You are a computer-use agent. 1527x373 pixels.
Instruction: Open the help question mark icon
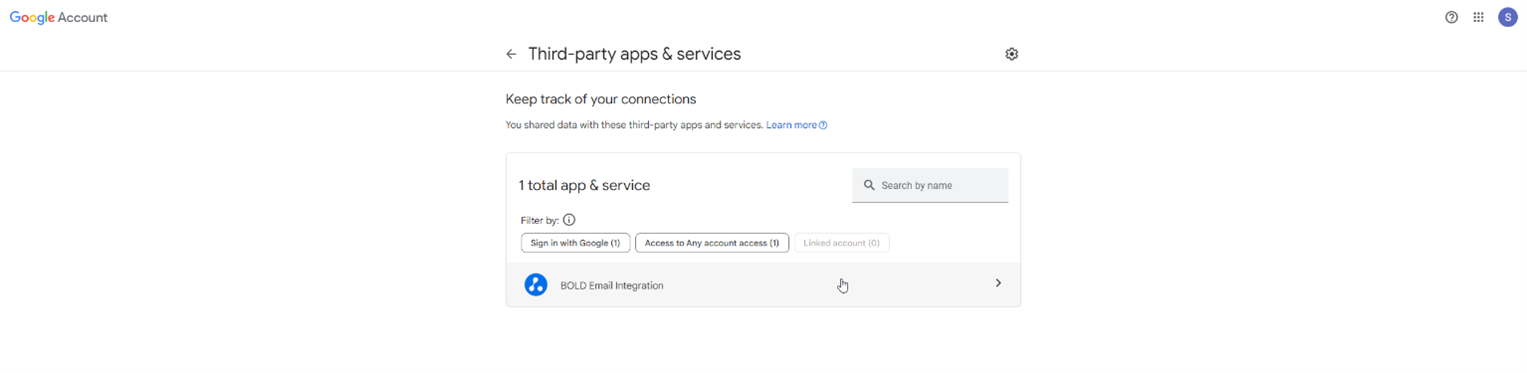[1451, 17]
